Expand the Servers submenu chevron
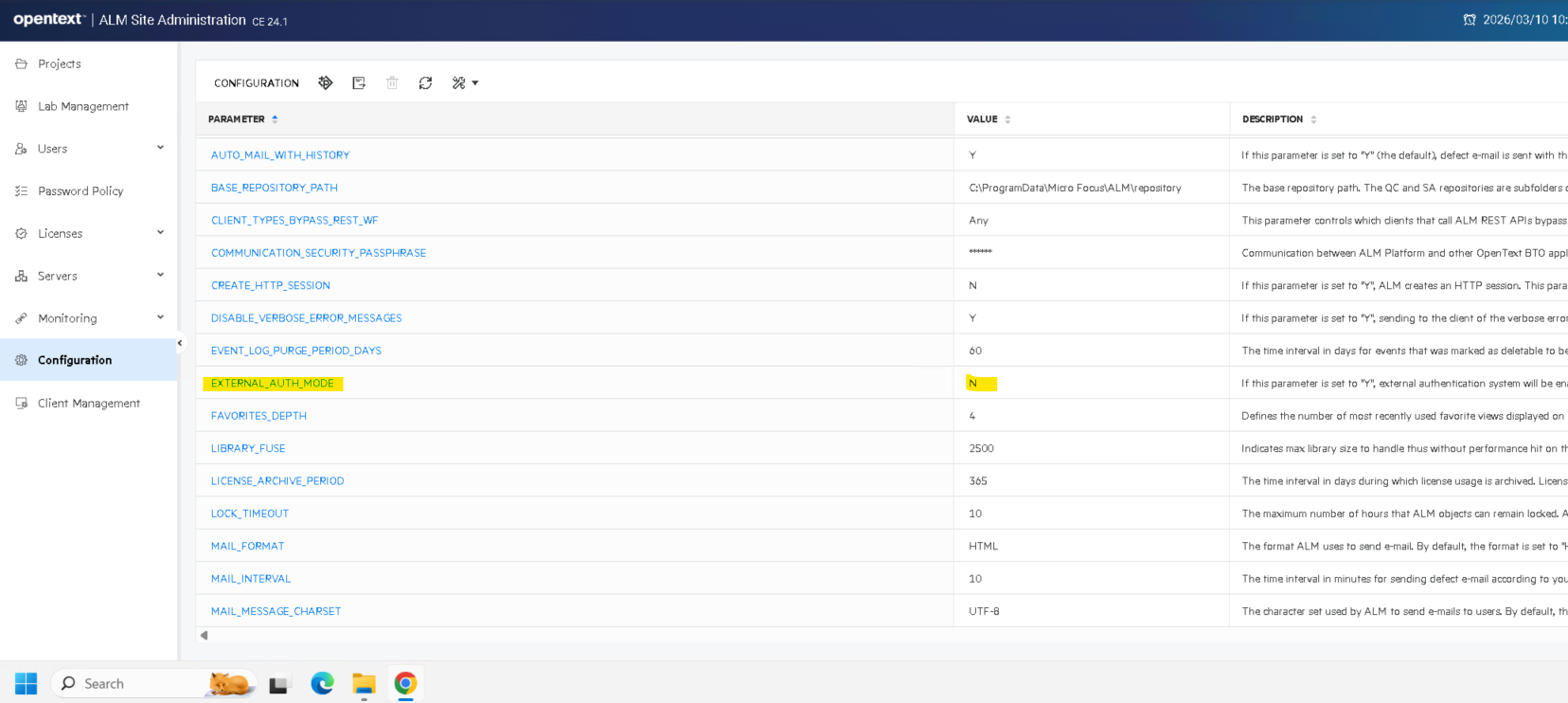 point(160,275)
